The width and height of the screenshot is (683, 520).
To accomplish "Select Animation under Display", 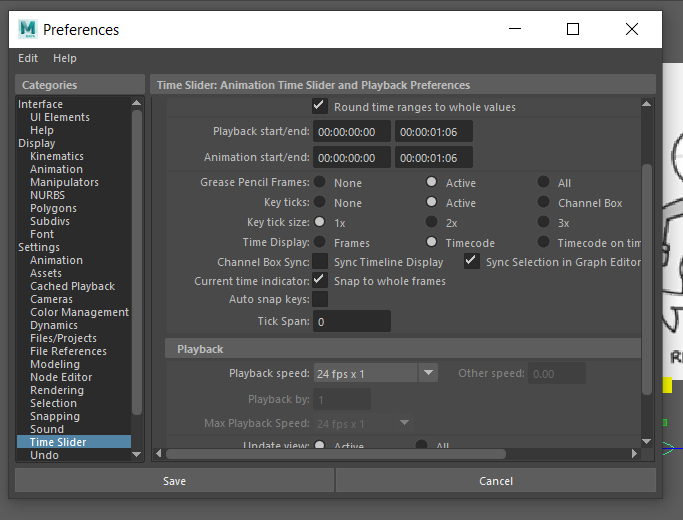I will click(x=56, y=169).
